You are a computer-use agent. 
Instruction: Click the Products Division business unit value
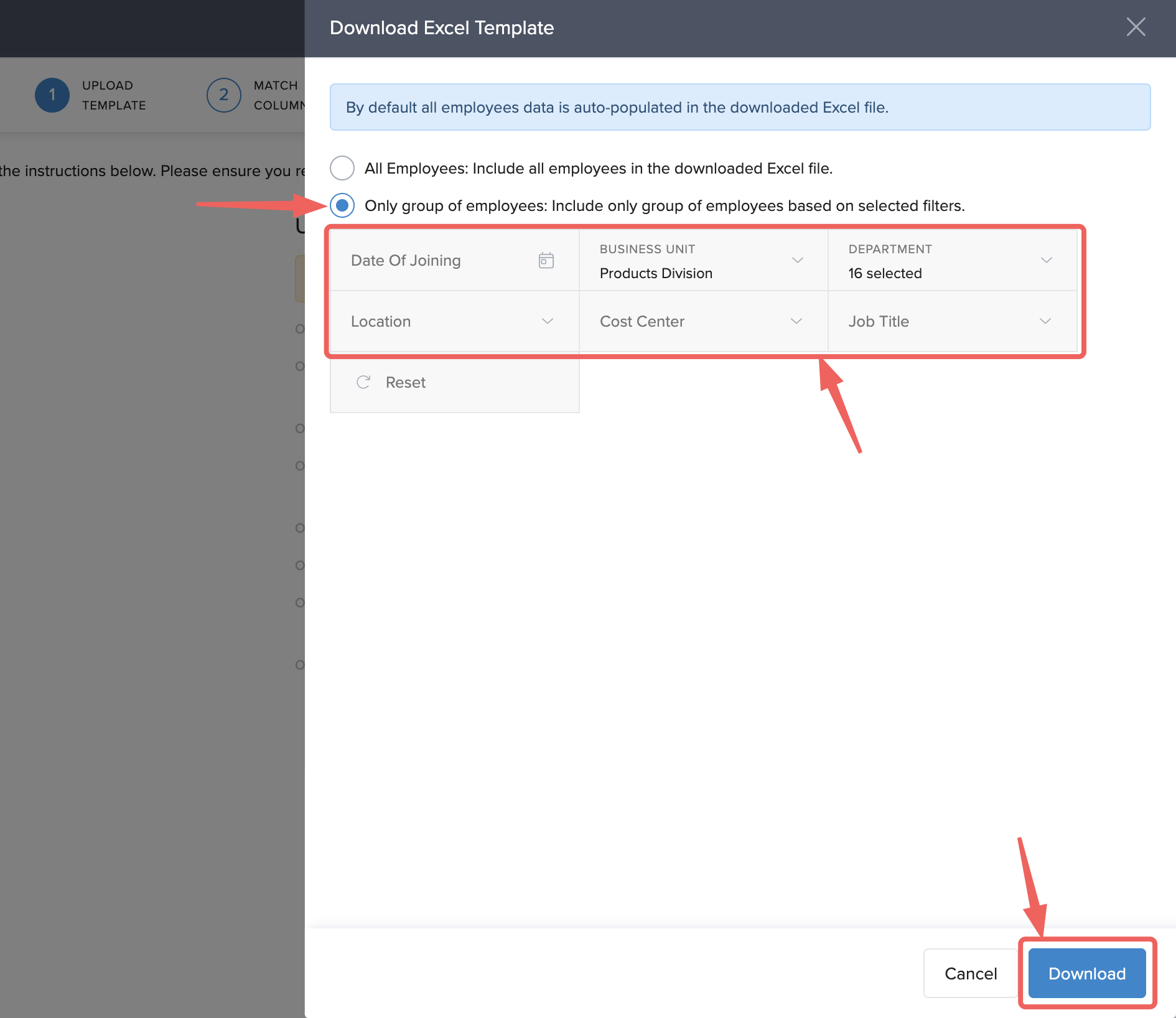click(656, 273)
